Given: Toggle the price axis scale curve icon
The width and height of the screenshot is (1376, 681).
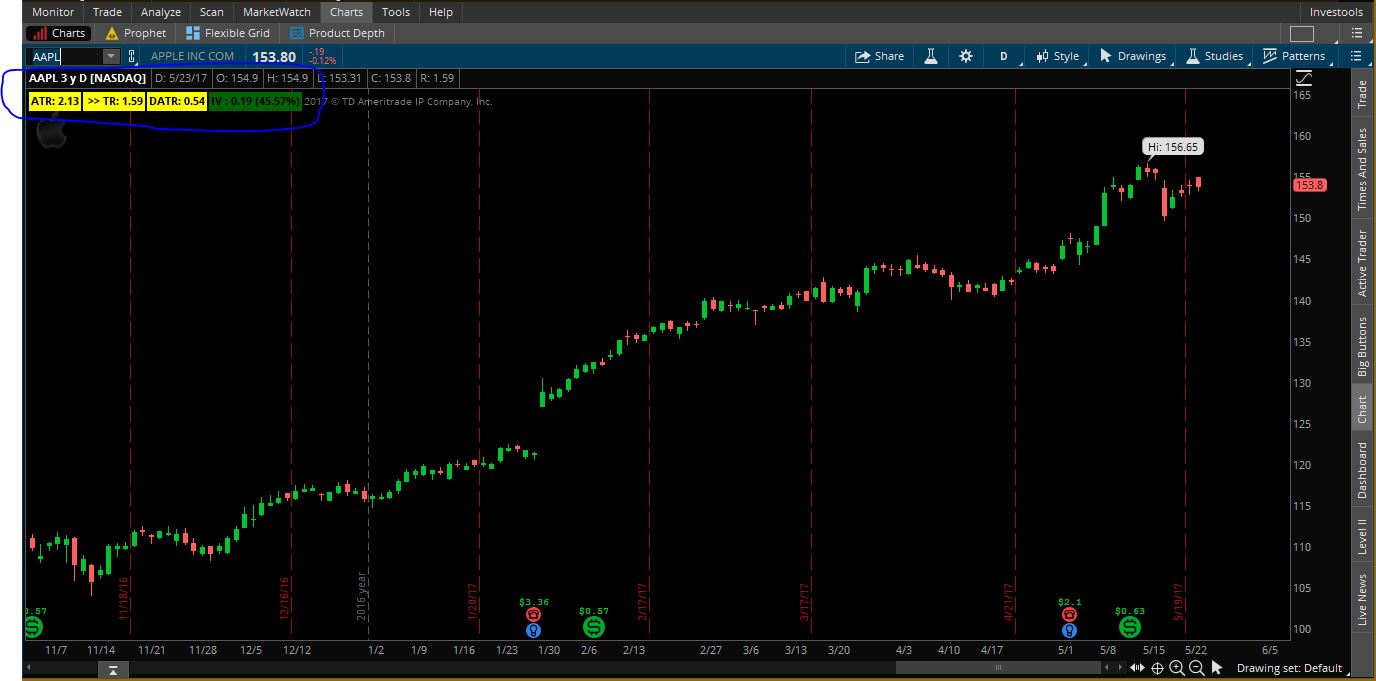Looking at the screenshot, I should [1304, 78].
